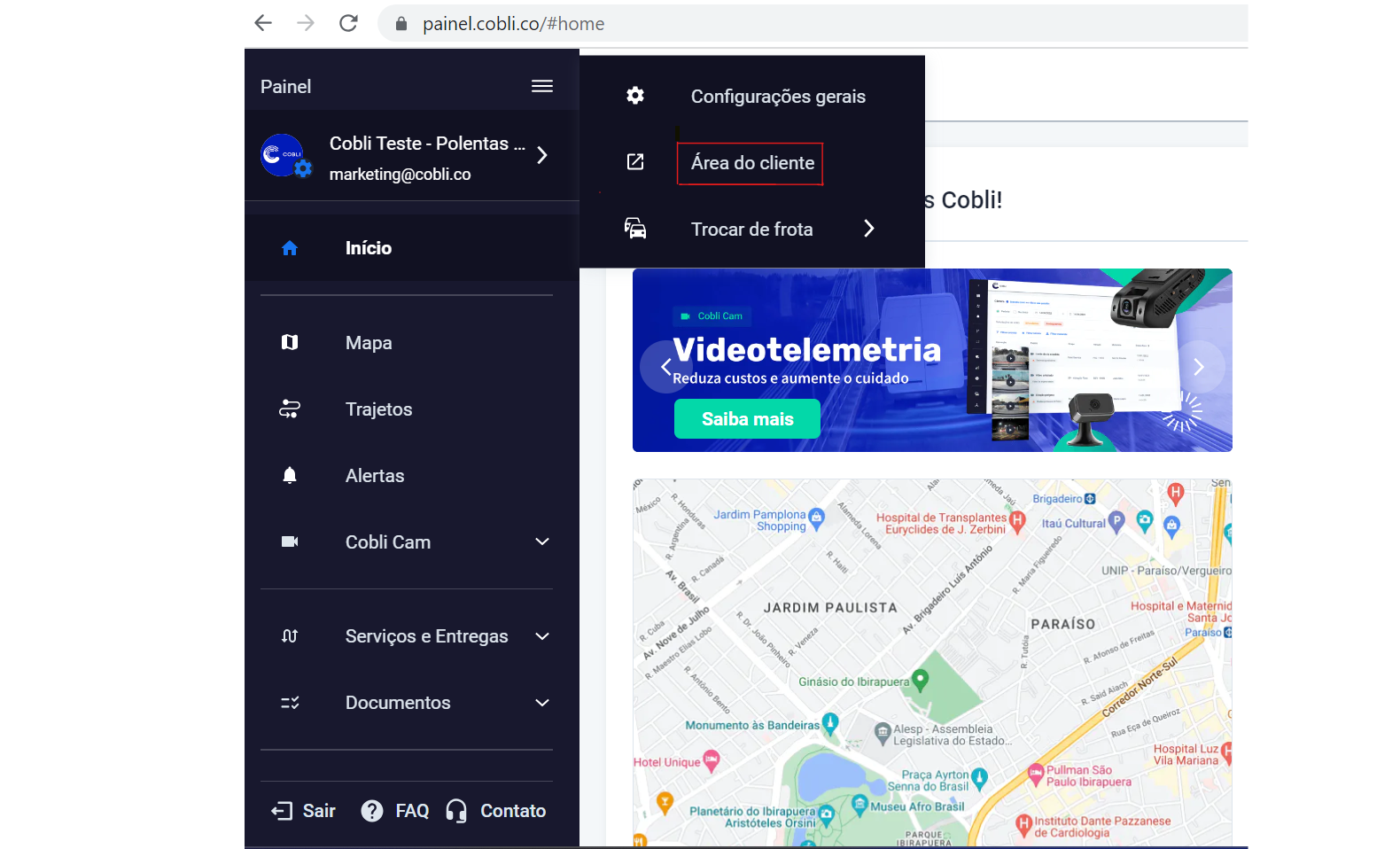Click the hamburger menu icon beside Painel
The height and width of the screenshot is (849, 1400).
click(541, 86)
